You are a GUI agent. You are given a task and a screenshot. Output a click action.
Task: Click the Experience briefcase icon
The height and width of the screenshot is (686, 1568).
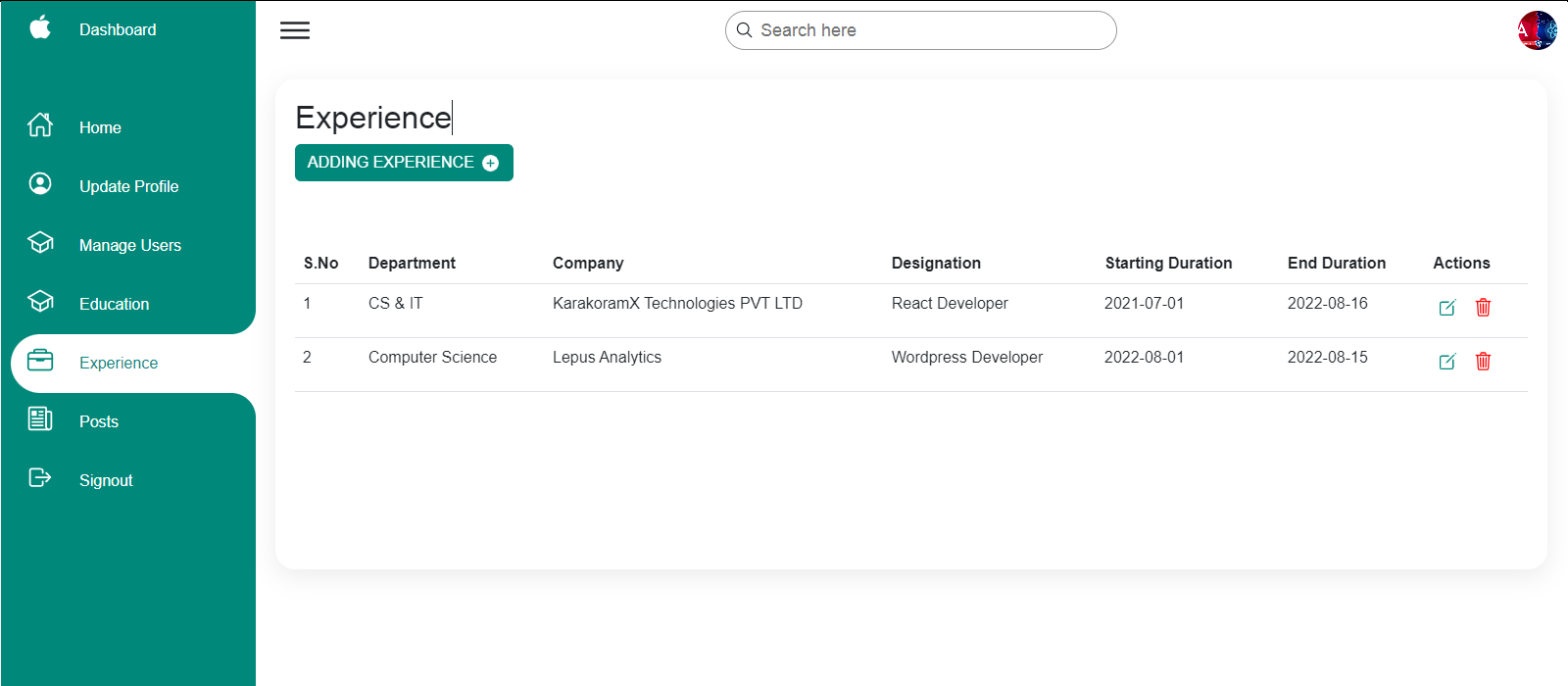click(40, 361)
